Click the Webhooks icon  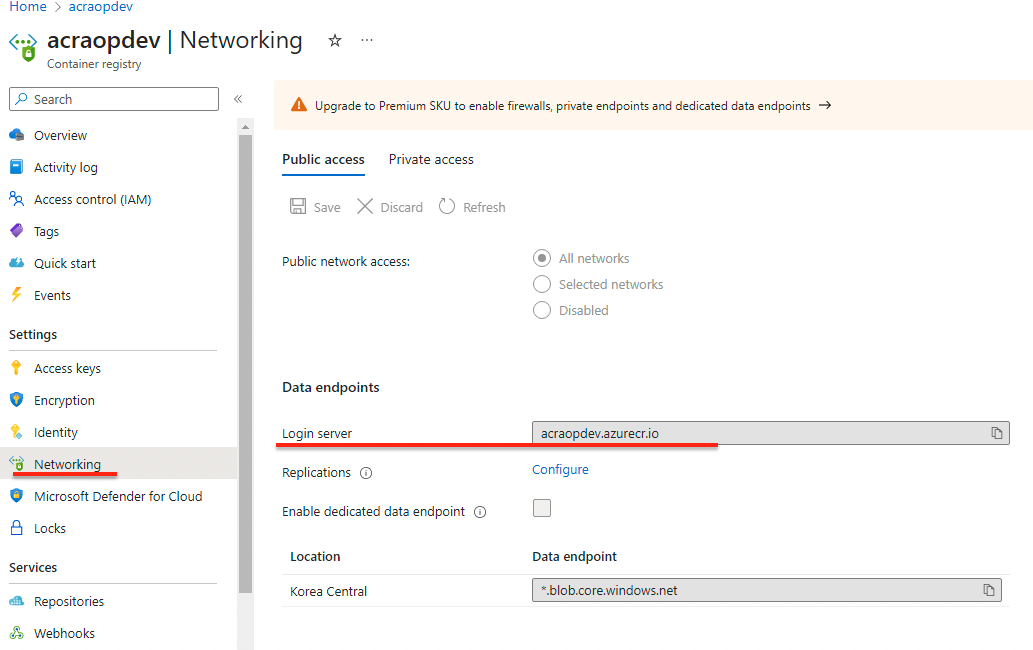pyautogui.click(x=17, y=632)
